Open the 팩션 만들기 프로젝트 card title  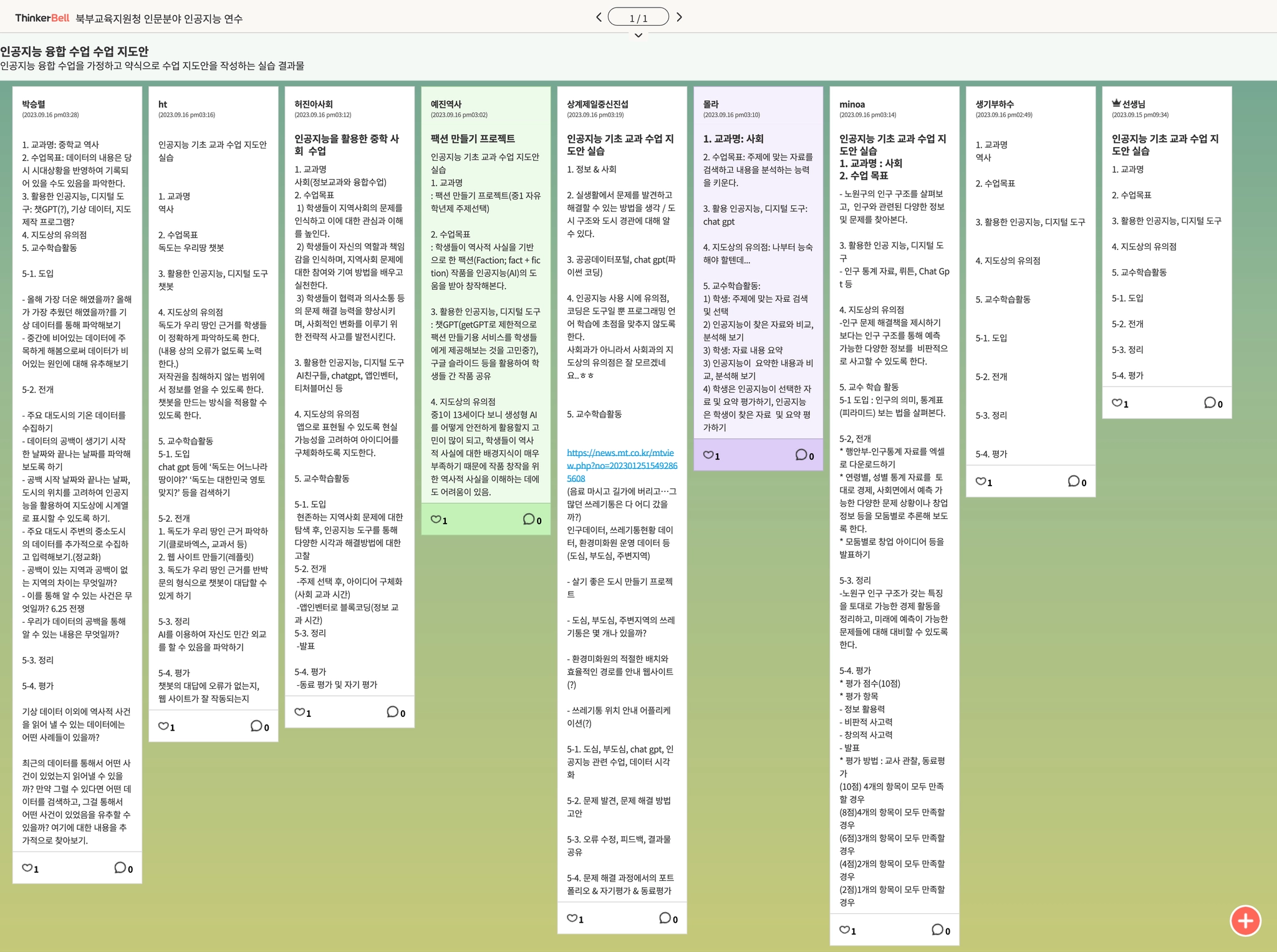coord(472,138)
